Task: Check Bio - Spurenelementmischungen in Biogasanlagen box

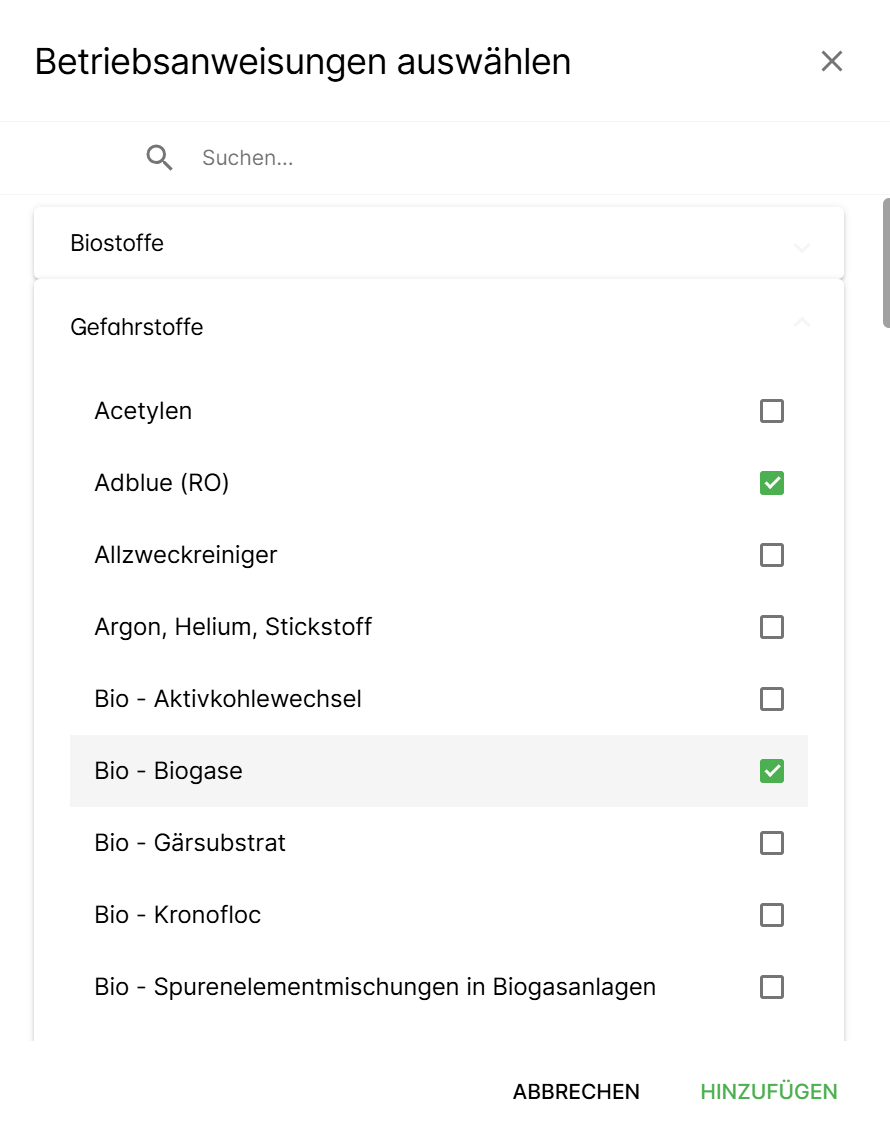Action: (x=772, y=987)
